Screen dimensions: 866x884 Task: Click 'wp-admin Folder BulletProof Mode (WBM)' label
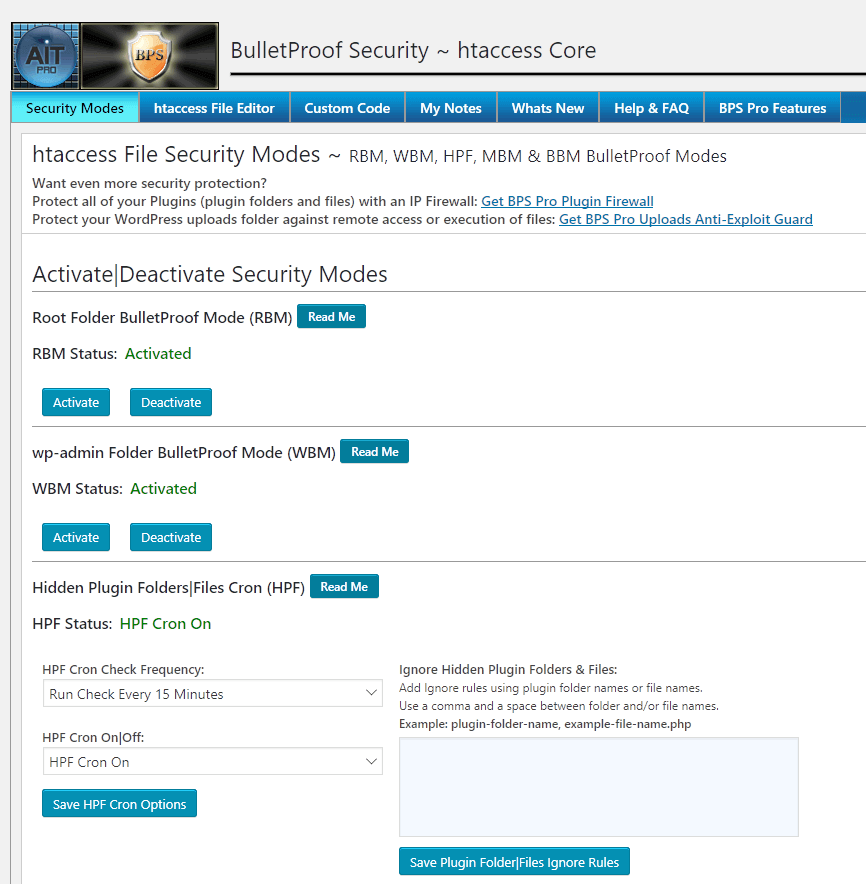[x=184, y=453]
